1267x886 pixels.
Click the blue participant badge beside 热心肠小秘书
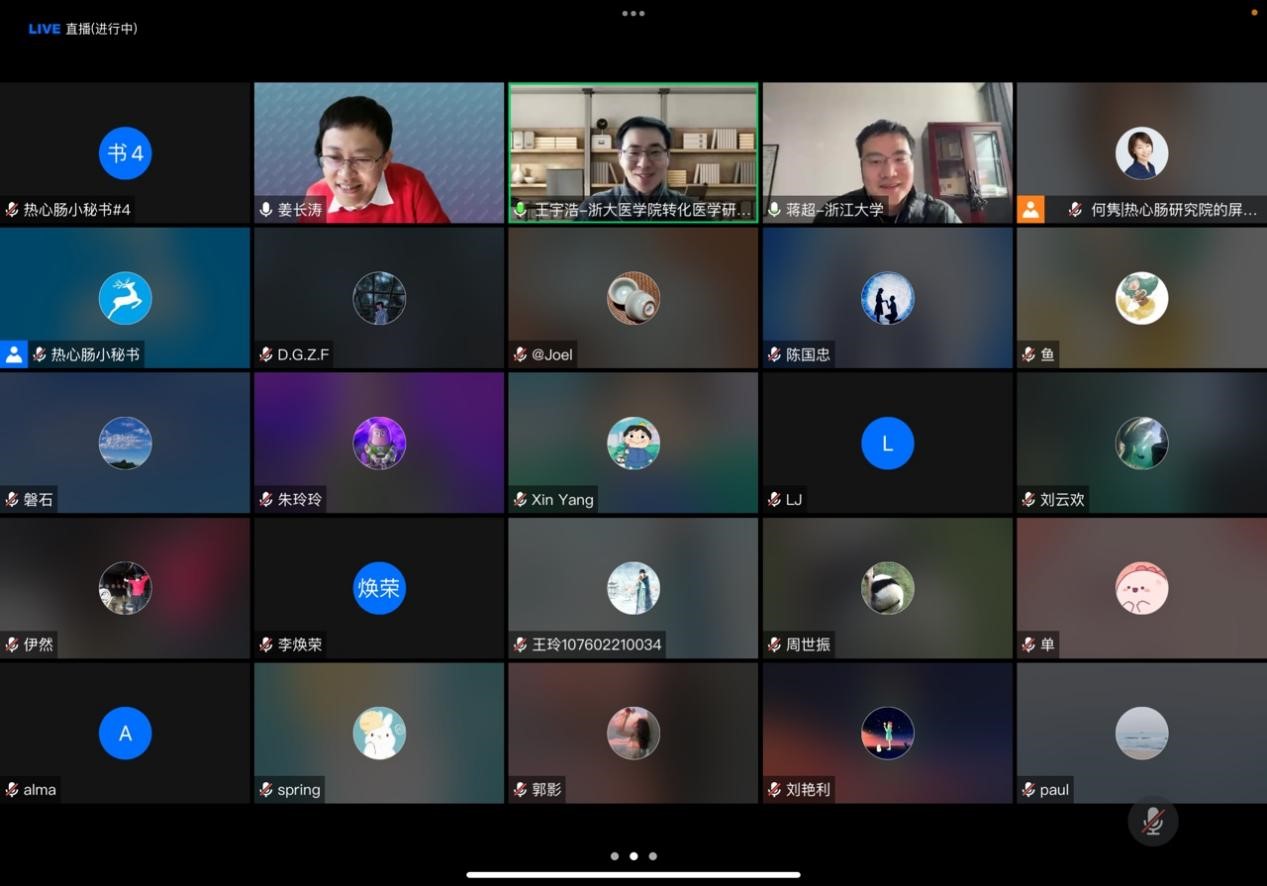(13, 354)
